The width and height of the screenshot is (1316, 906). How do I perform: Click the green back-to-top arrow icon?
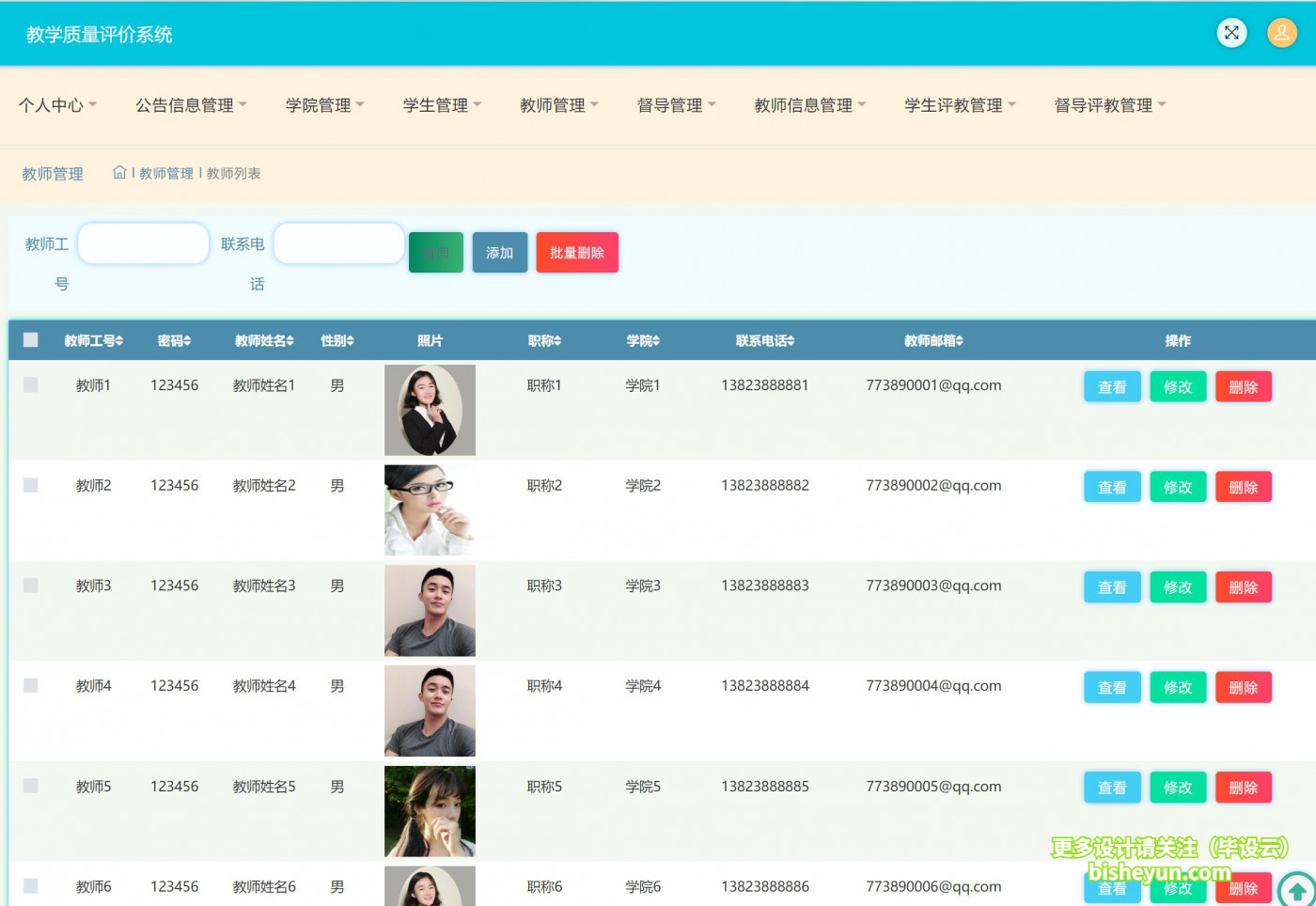coord(1295,888)
